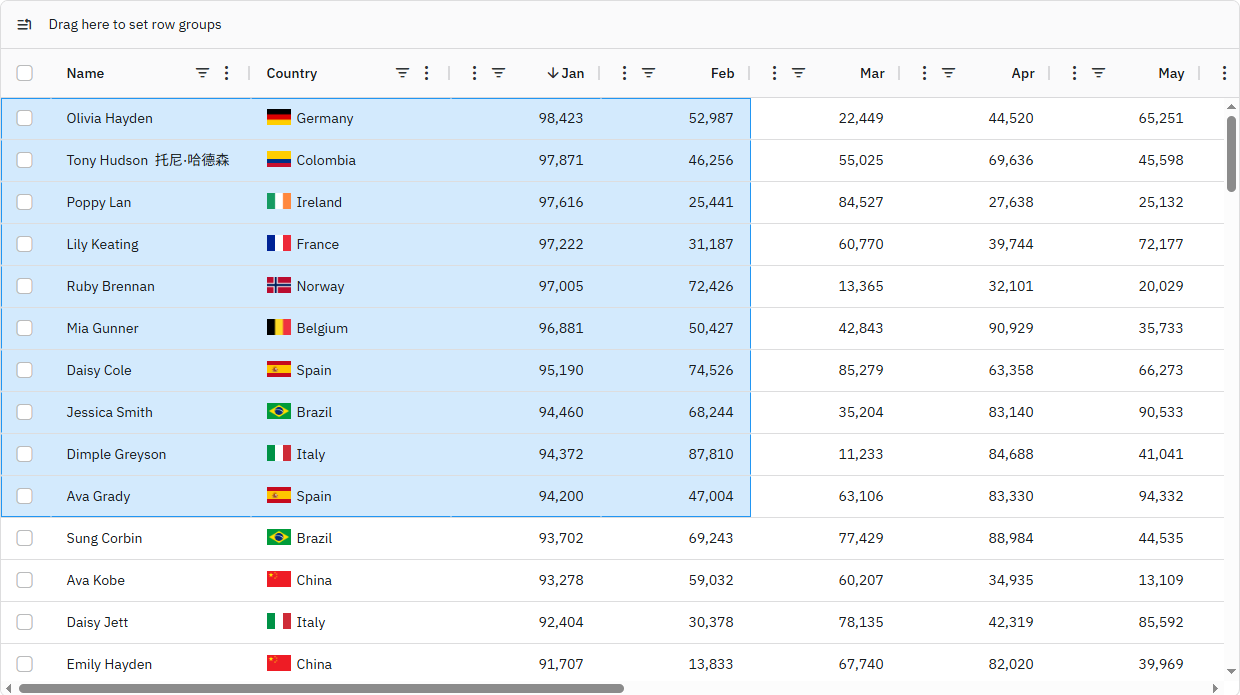
Task: Open the filter for the Country column
Action: [x=402, y=73]
